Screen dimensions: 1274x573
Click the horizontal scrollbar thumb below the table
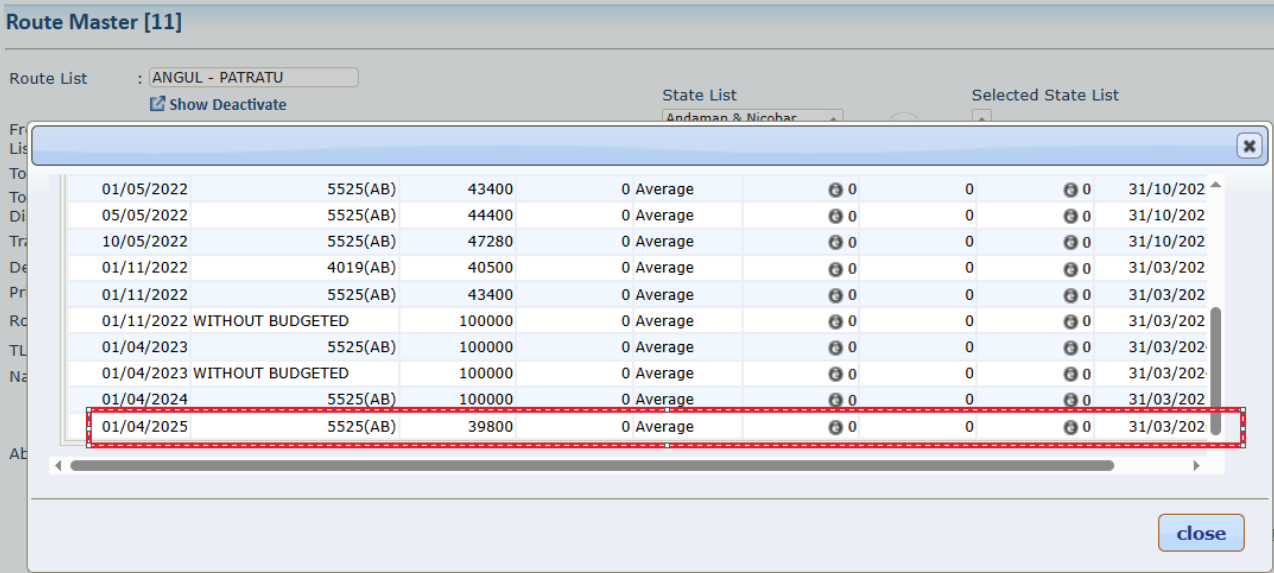click(x=590, y=465)
